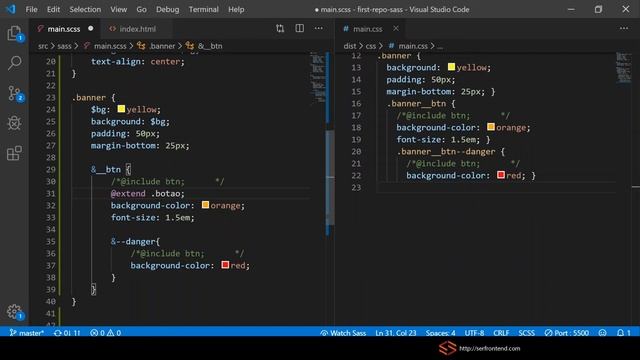Select language mode SCSS in status bar

[x=527, y=333]
